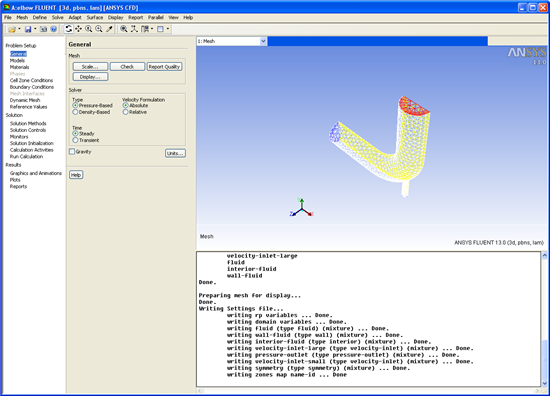550x396 pixels.
Task: Select the Pan view tool
Action: point(79,29)
